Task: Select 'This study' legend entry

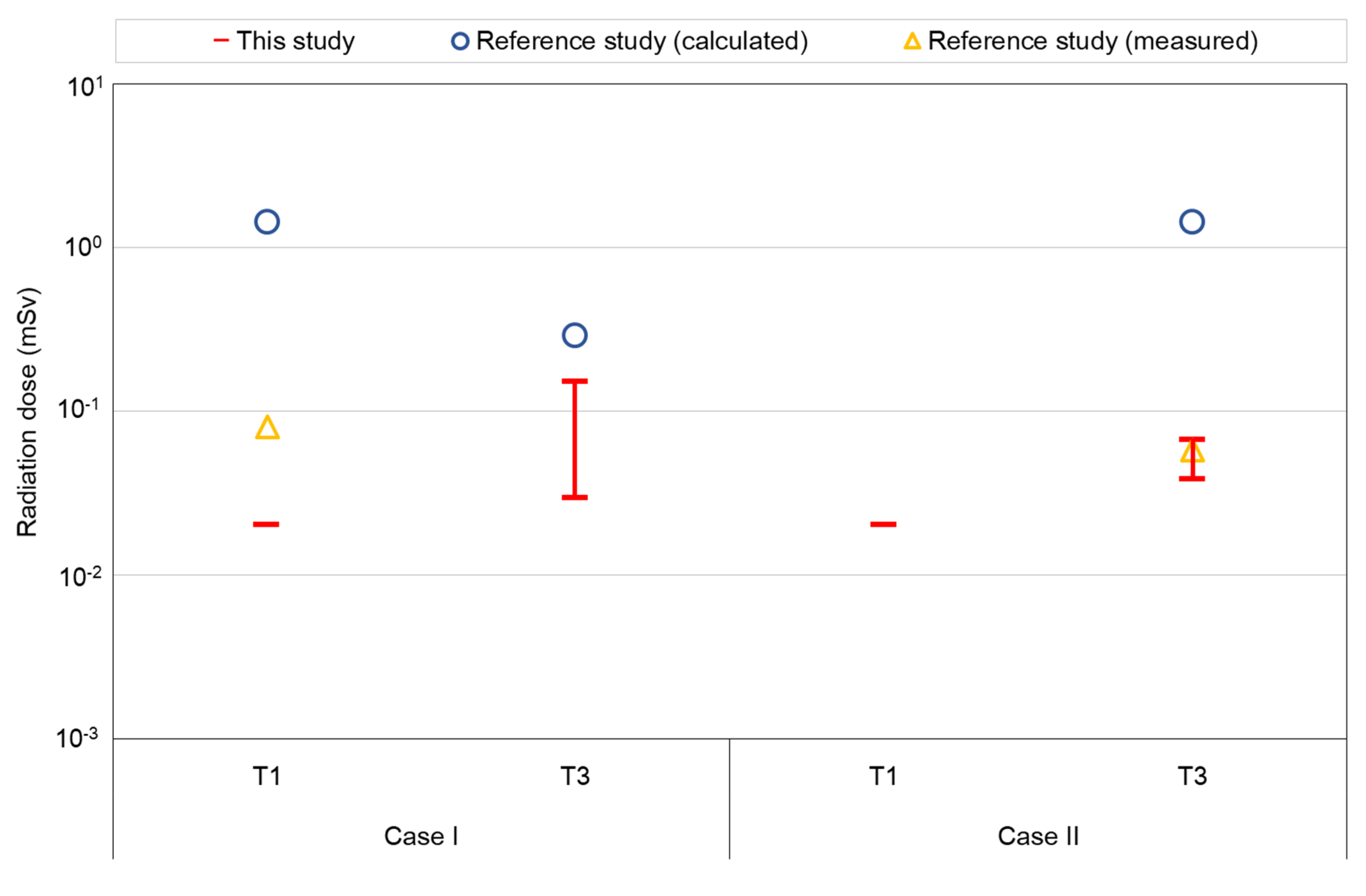Action: tap(296, 41)
